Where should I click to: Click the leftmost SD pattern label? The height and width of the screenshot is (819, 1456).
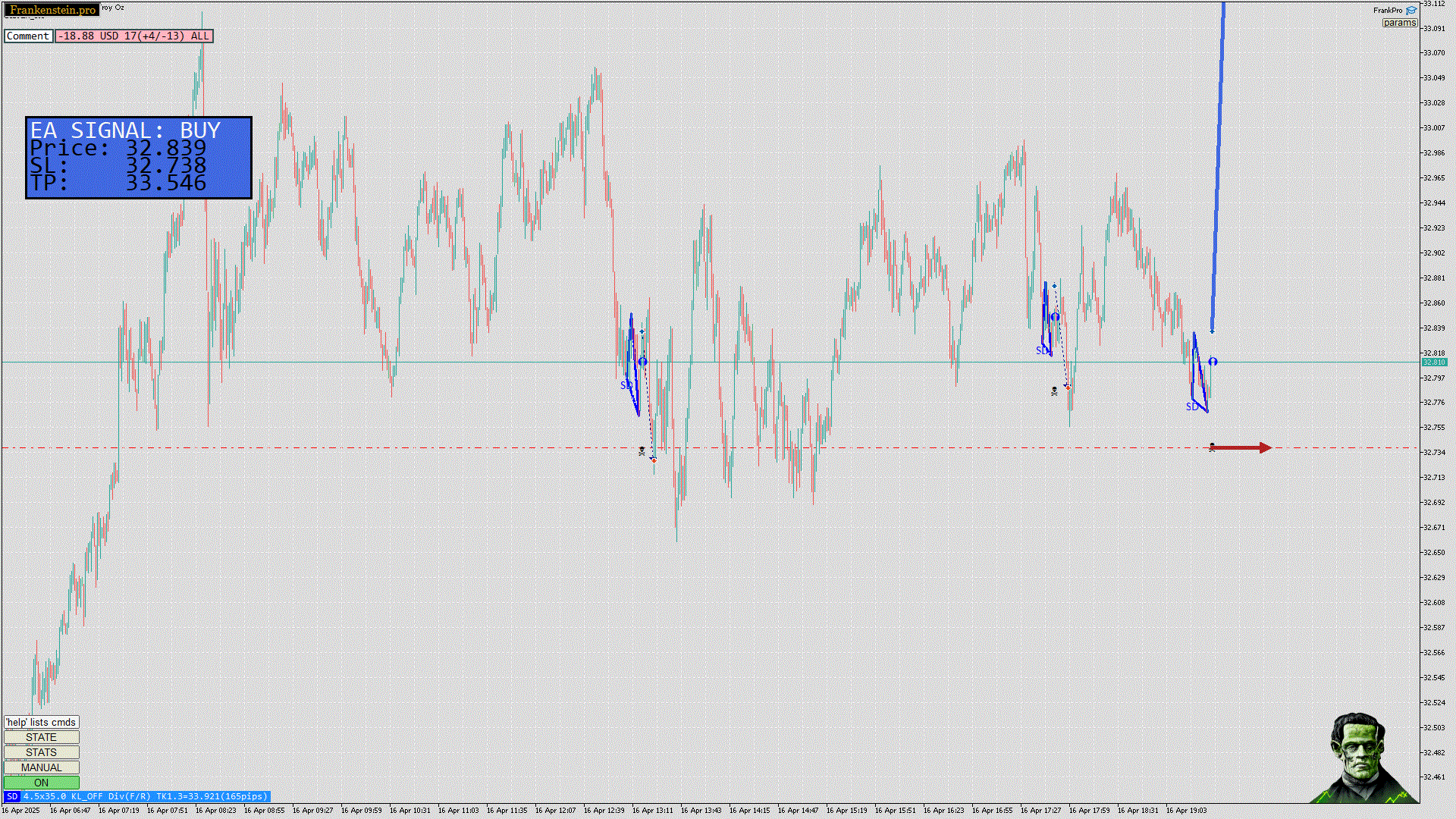click(626, 385)
